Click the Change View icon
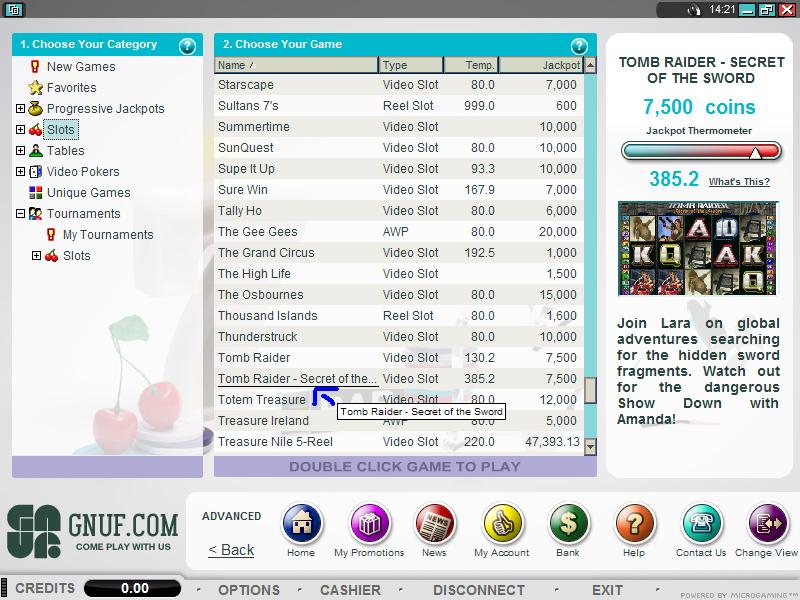This screenshot has width=800, height=600. (767, 523)
